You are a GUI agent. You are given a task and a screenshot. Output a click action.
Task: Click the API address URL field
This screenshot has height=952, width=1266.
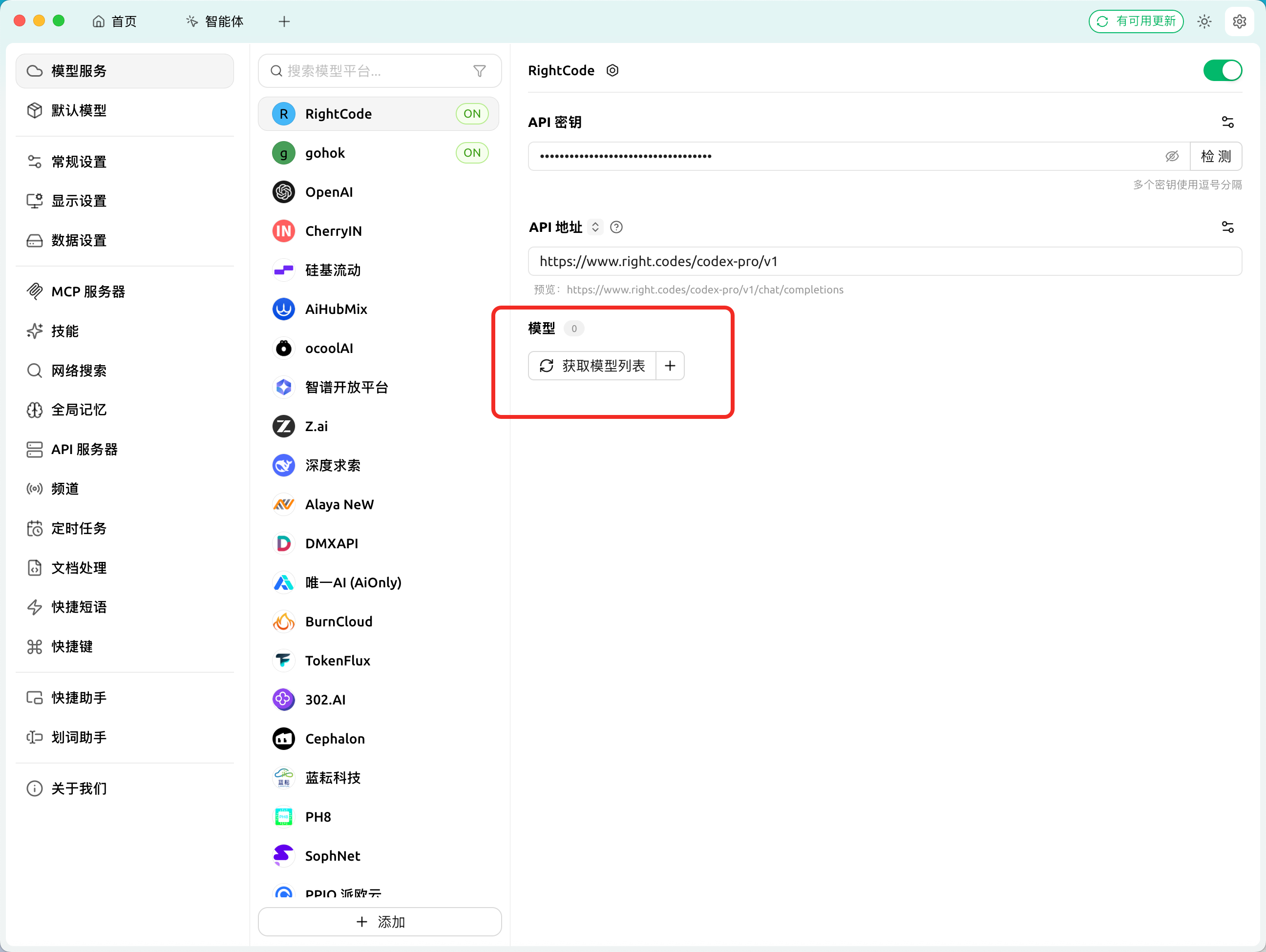885,262
